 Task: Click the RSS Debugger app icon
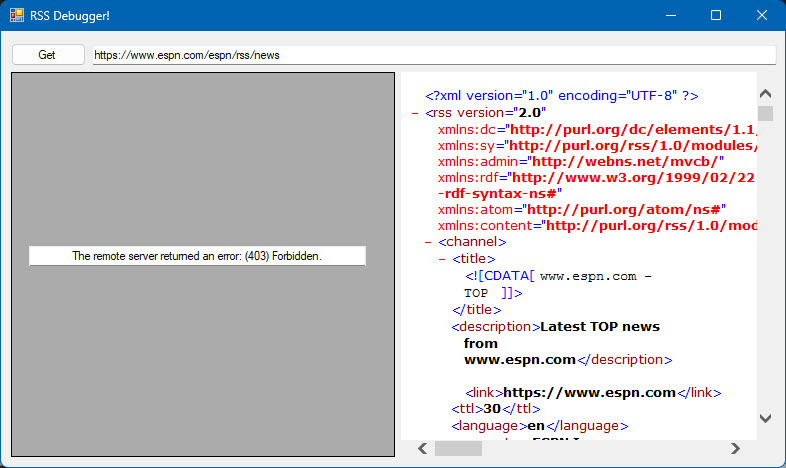[x=17, y=15]
